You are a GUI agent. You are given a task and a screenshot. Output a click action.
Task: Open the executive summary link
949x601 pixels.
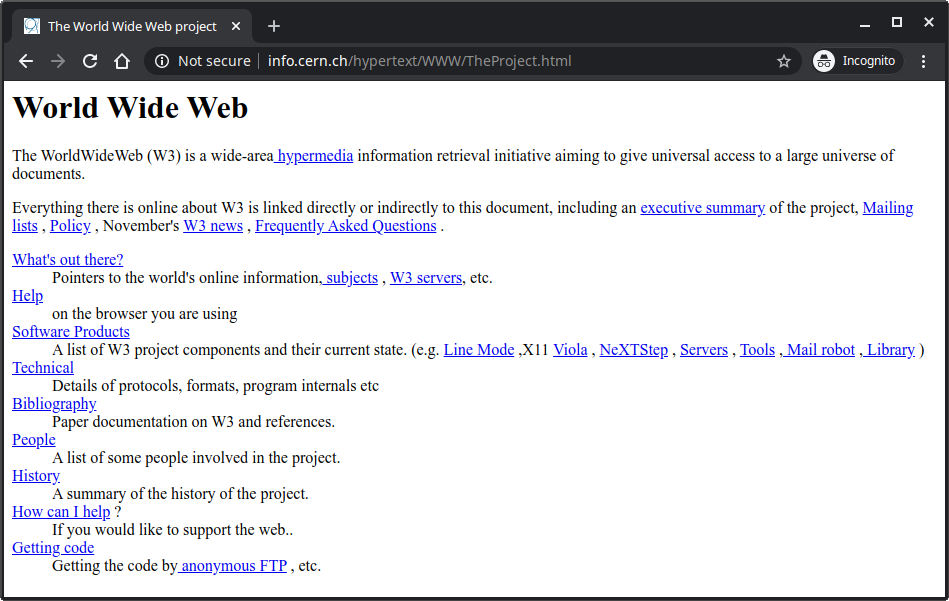point(701,207)
